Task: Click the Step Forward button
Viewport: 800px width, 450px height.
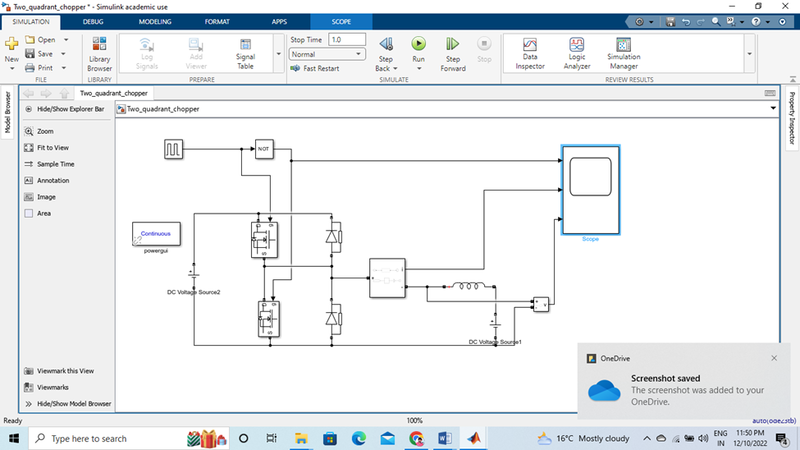Action: coord(453,54)
